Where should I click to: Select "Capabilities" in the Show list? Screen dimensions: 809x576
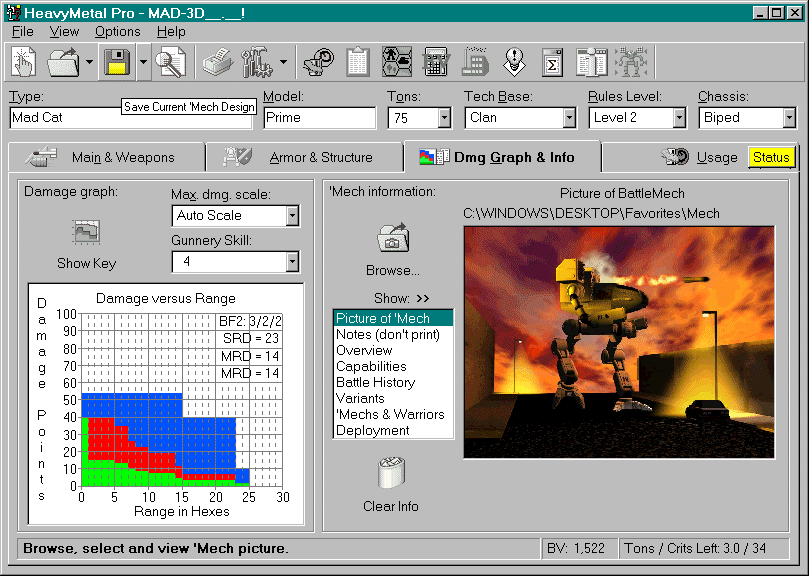coord(393,366)
